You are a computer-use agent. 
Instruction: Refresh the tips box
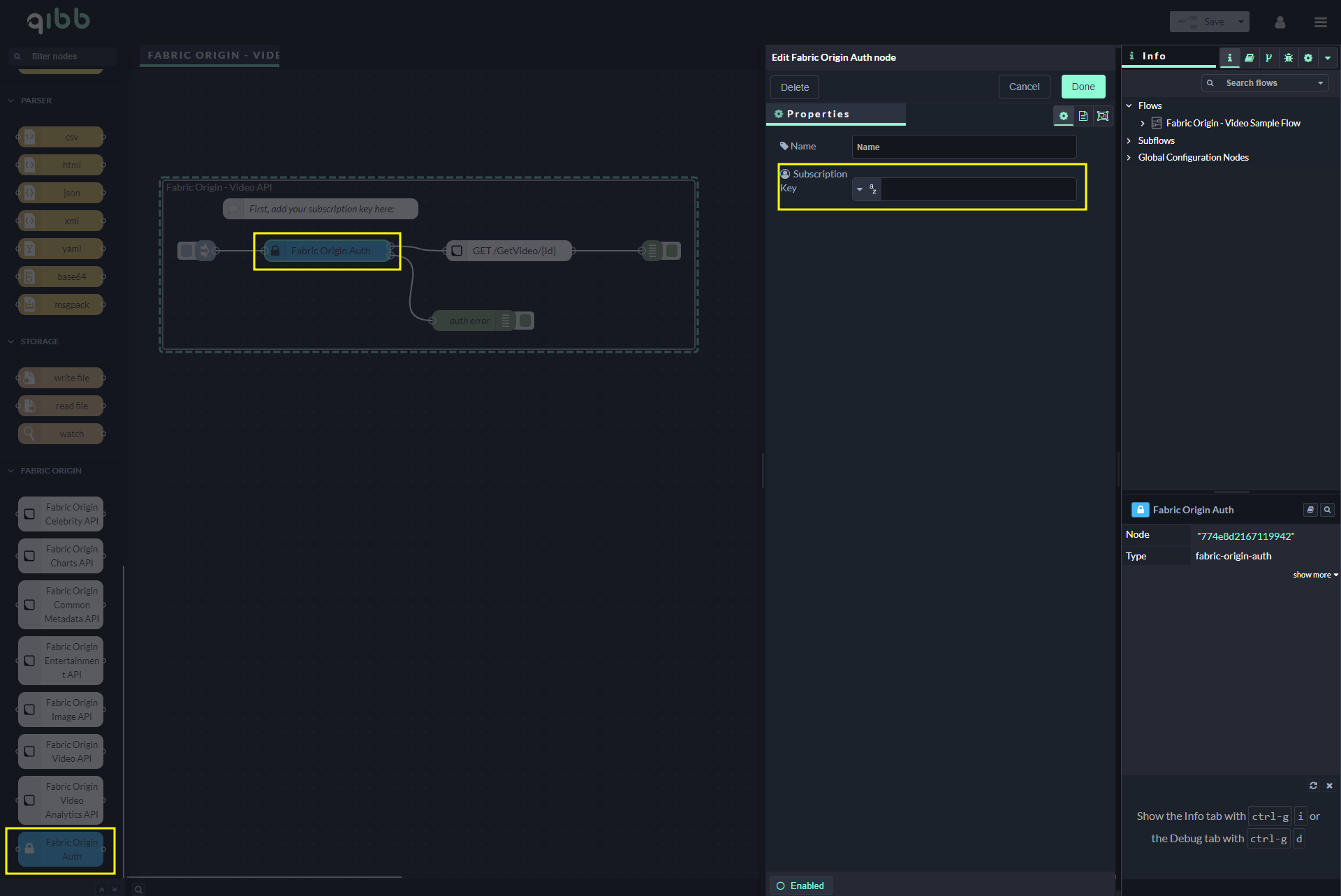coord(1313,786)
